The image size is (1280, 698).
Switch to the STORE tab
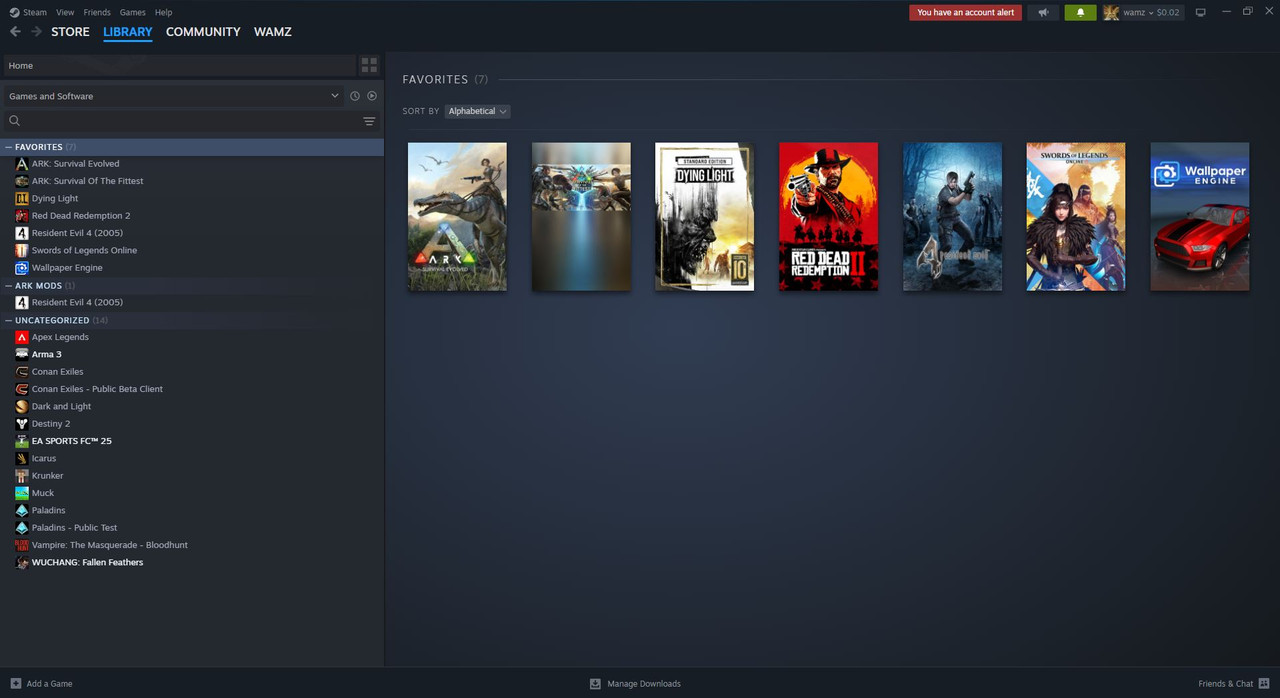(70, 32)
